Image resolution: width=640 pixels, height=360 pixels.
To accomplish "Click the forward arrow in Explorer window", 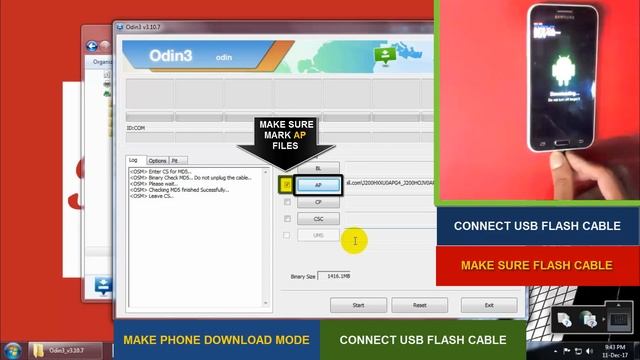I will (106, 46).
